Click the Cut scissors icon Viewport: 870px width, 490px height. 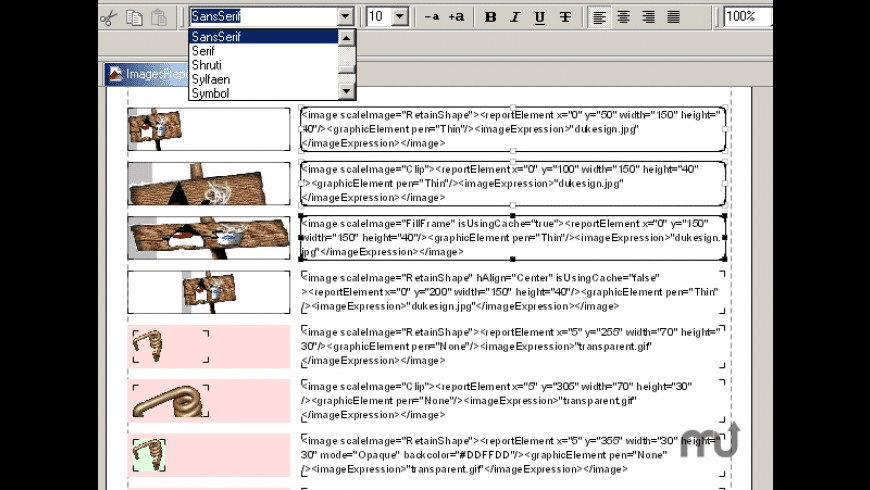[109, 18]
